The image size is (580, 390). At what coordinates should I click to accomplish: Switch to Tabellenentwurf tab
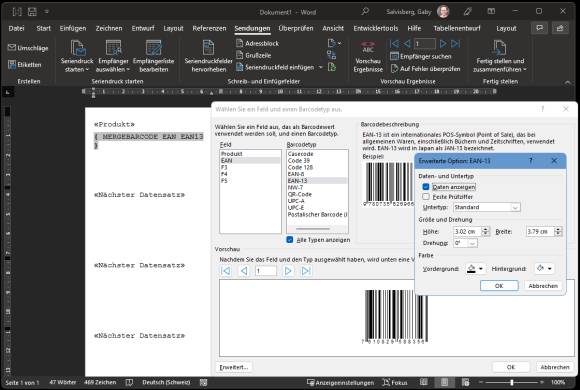pyautogui.click(x=457, y=28)
